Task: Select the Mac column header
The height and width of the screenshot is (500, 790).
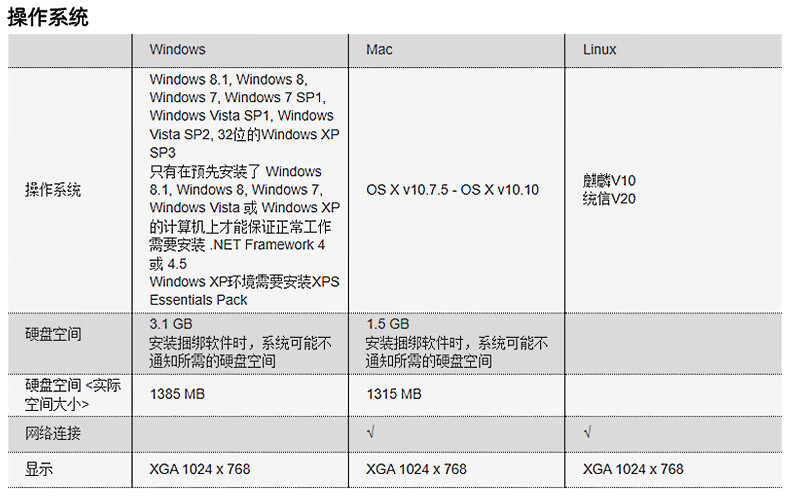Action: click(x=379, y=49)
